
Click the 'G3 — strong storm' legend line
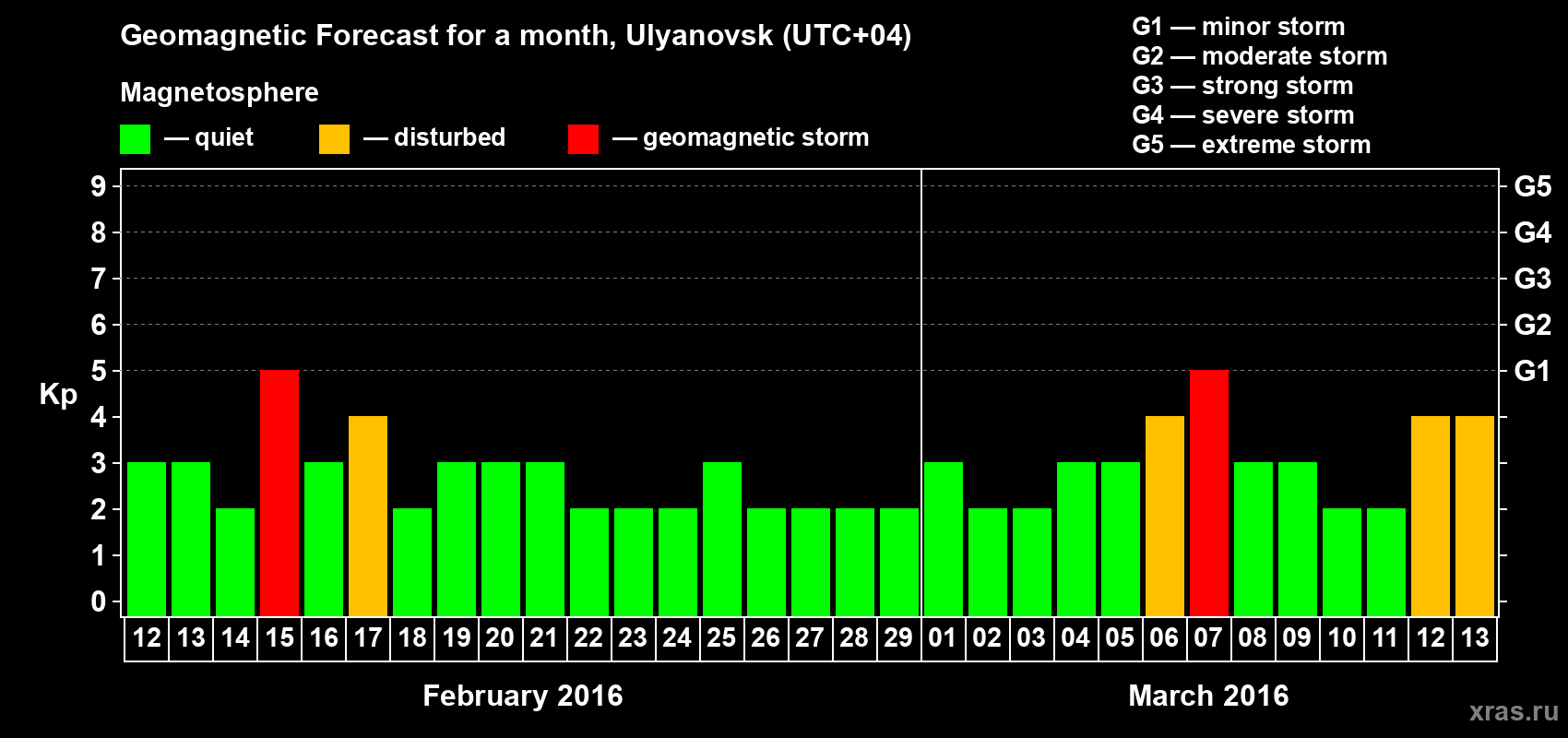pos(1242,86)
